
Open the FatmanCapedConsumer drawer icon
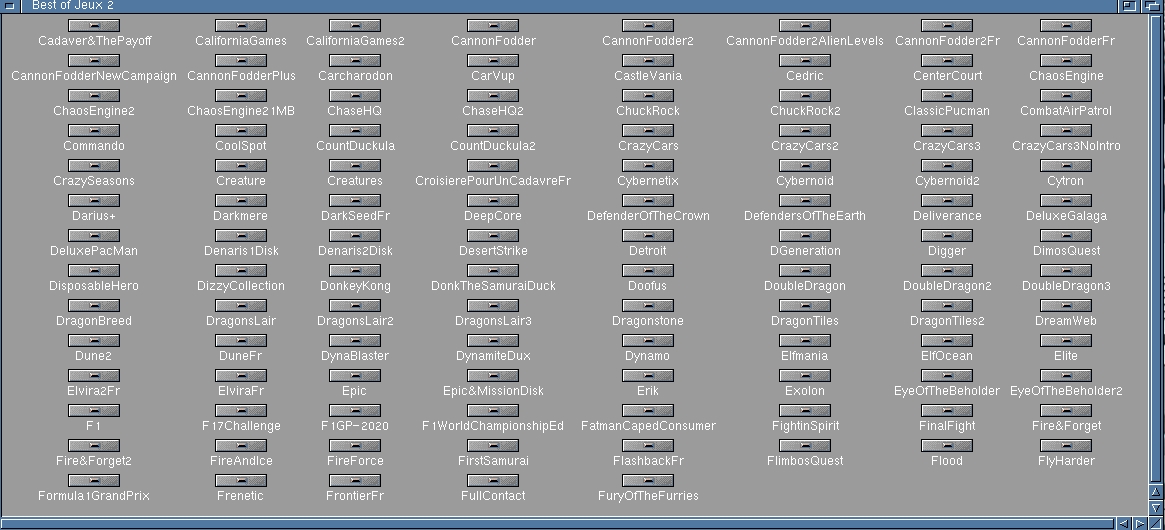click(647, 410)
